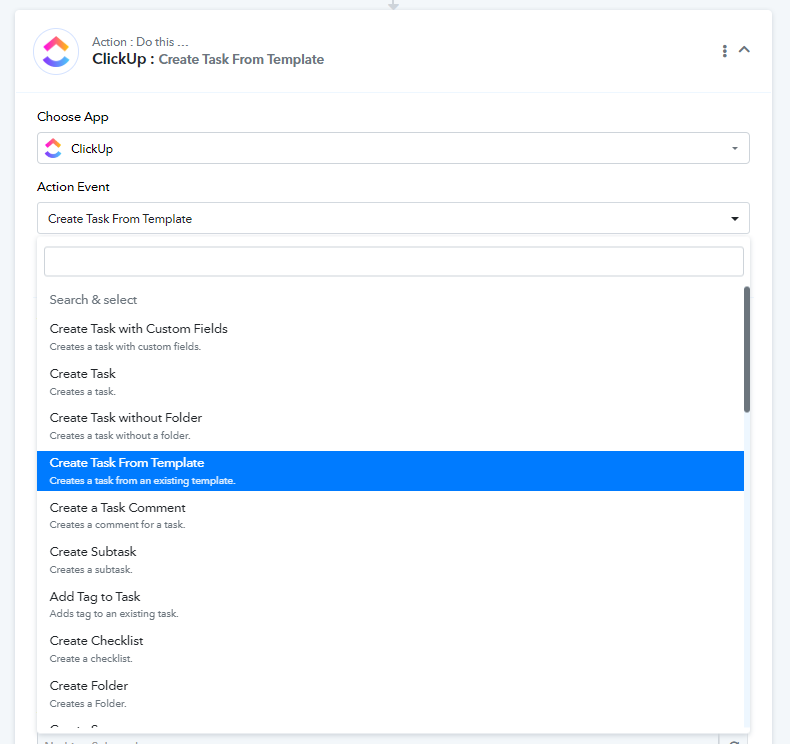Viewport: 790px width, 744px height.
Task: Choose the Create Task option
Action: (x=390, y=382)
